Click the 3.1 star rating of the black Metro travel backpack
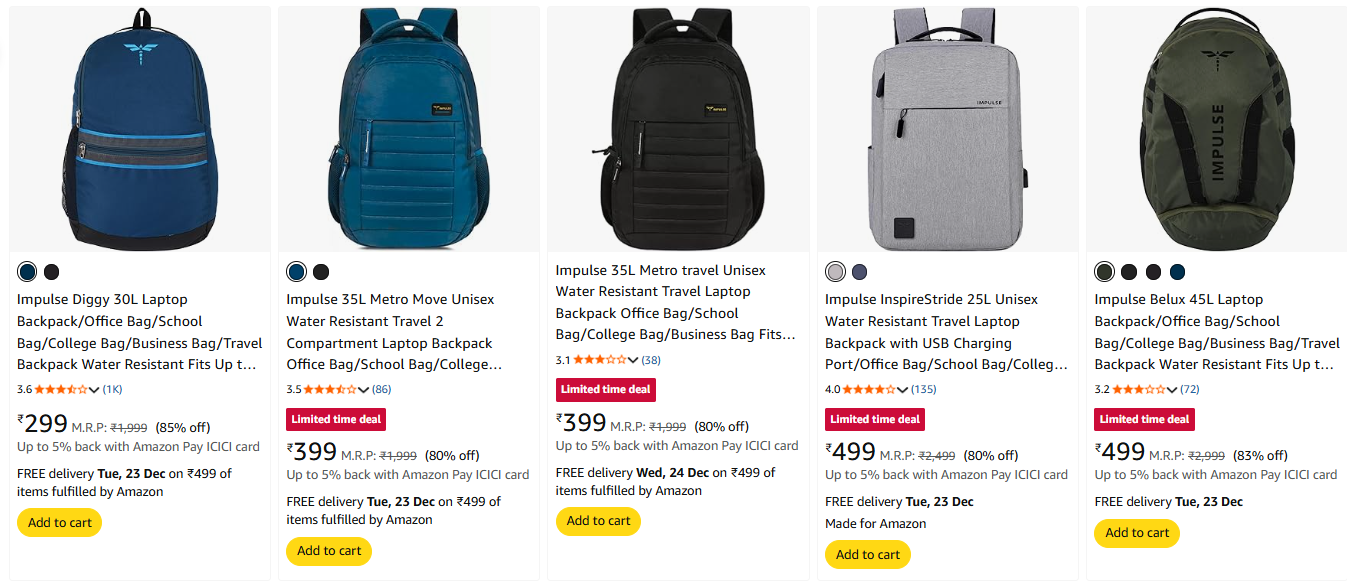The width and height of the screenshot is (1347, 585). coord(600,359)
